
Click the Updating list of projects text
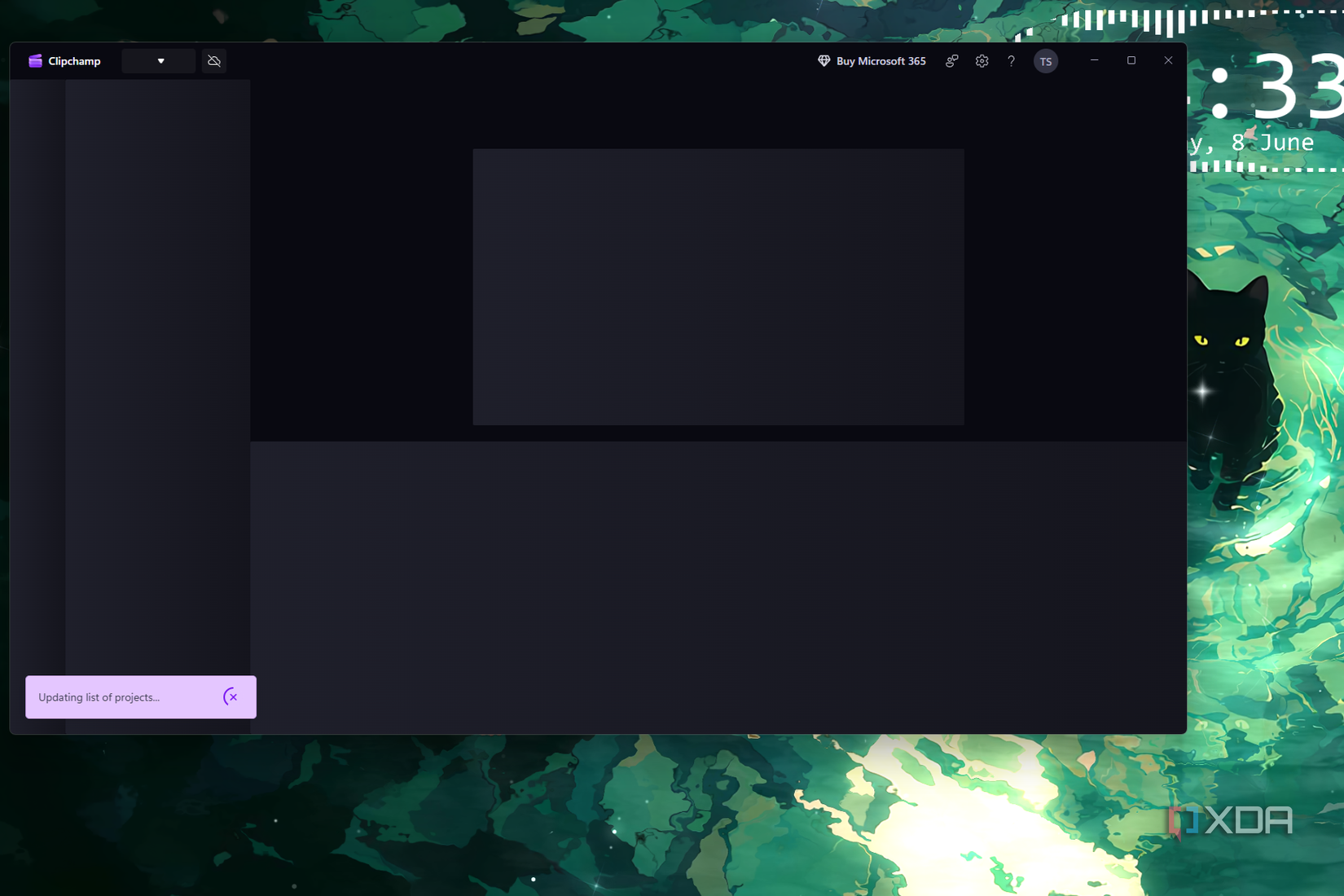[99, 697]
